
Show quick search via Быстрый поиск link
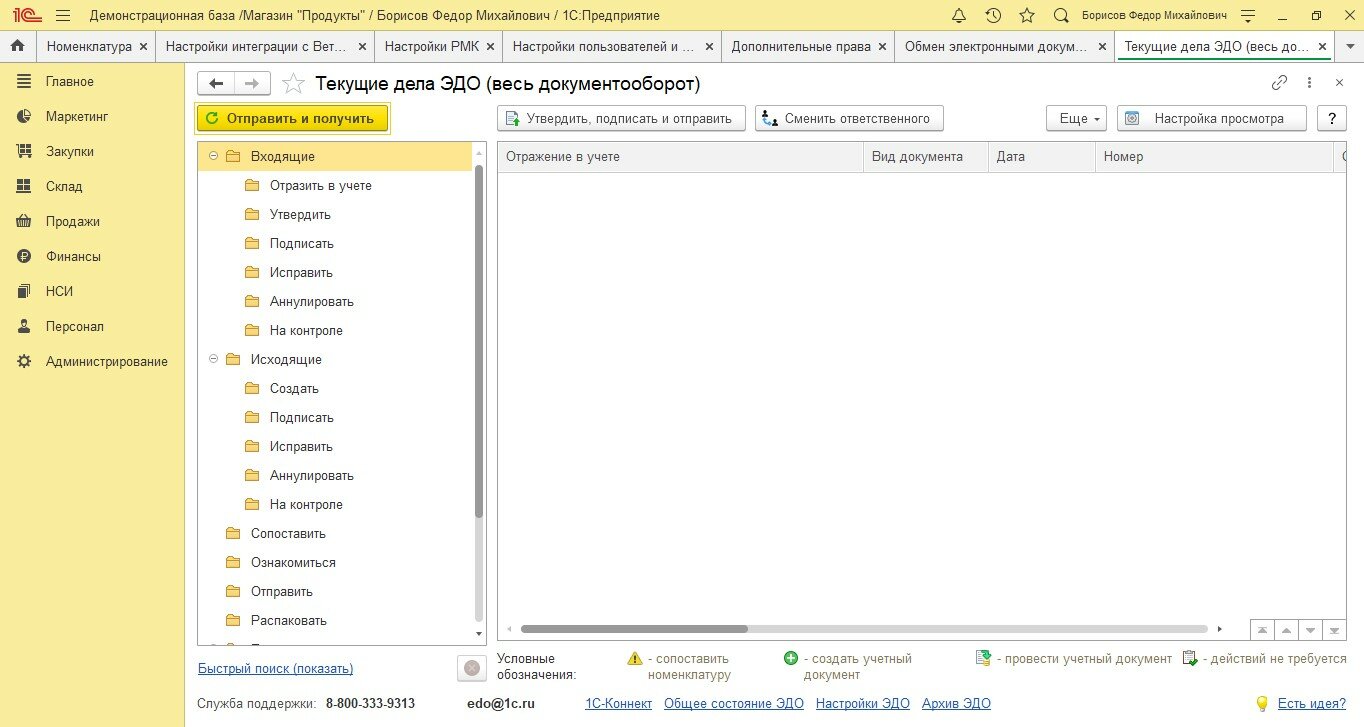pos(276,668)
